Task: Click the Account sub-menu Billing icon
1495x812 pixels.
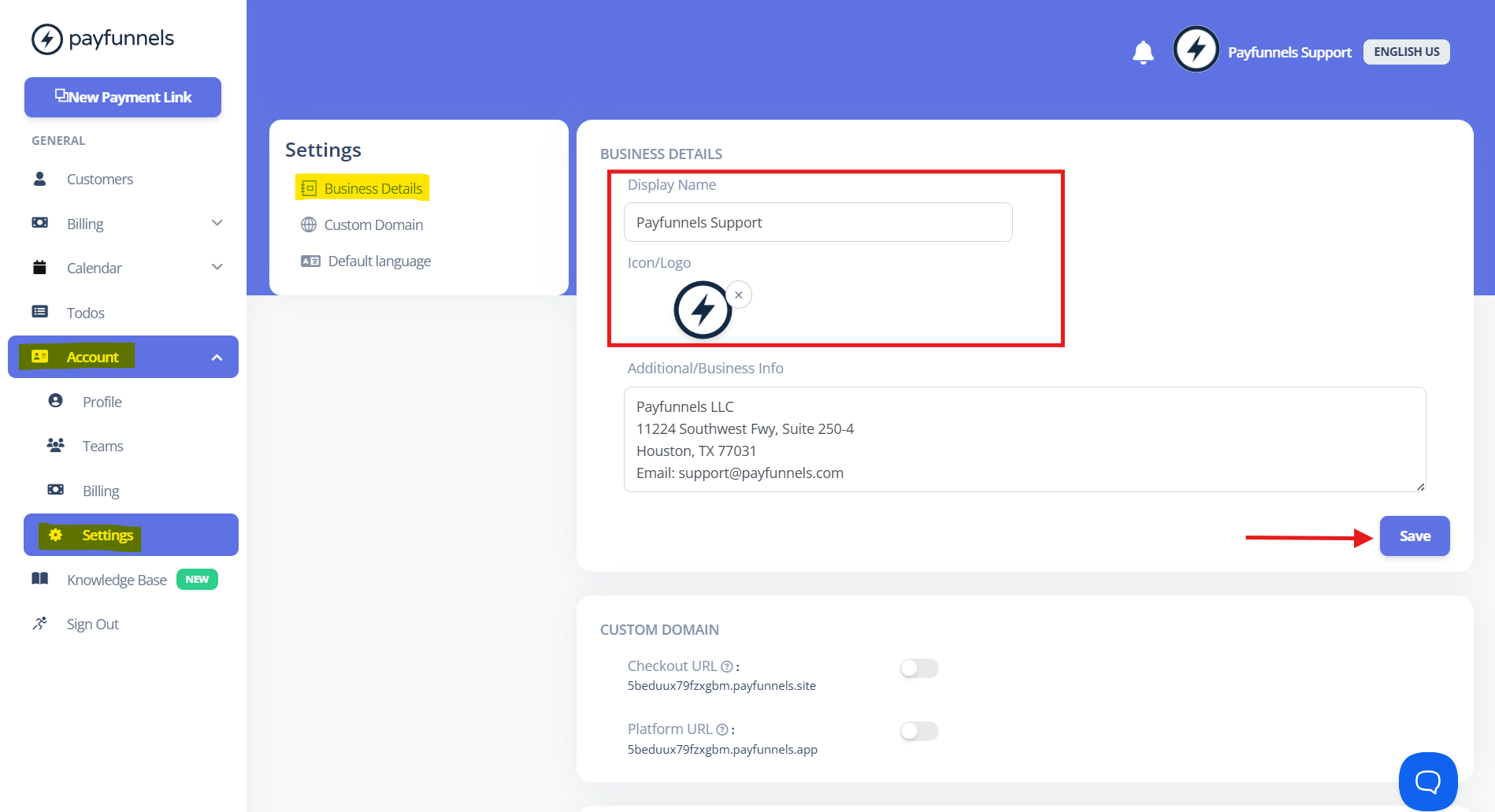Action: (55, 490)
